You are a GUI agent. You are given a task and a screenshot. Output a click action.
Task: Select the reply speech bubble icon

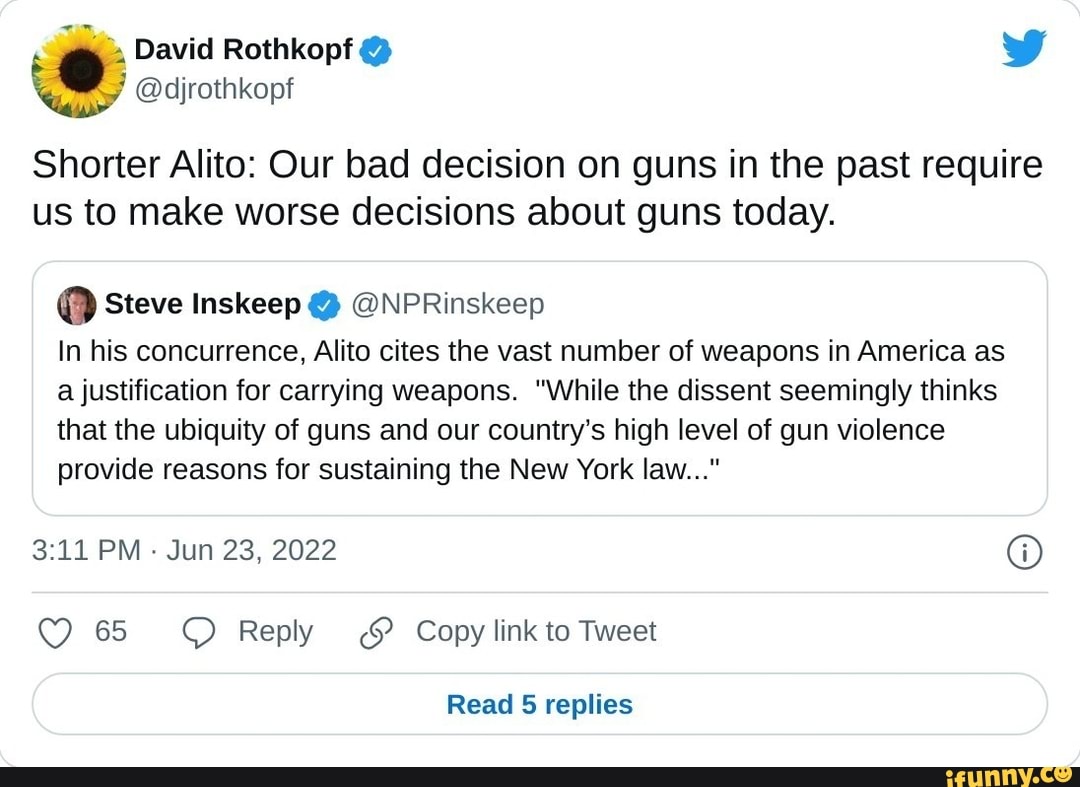(199, 632)
